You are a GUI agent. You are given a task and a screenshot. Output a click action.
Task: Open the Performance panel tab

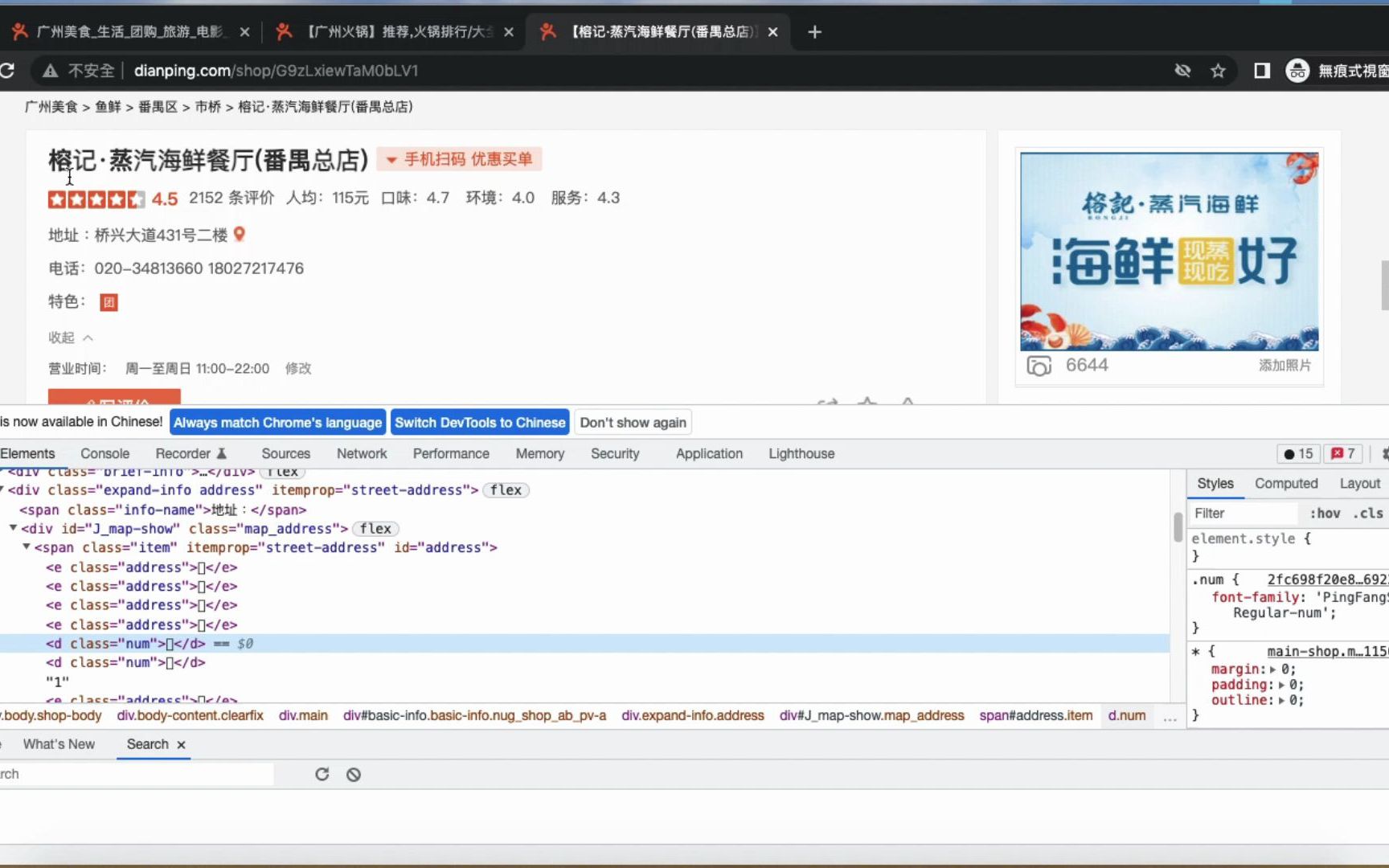451,454
